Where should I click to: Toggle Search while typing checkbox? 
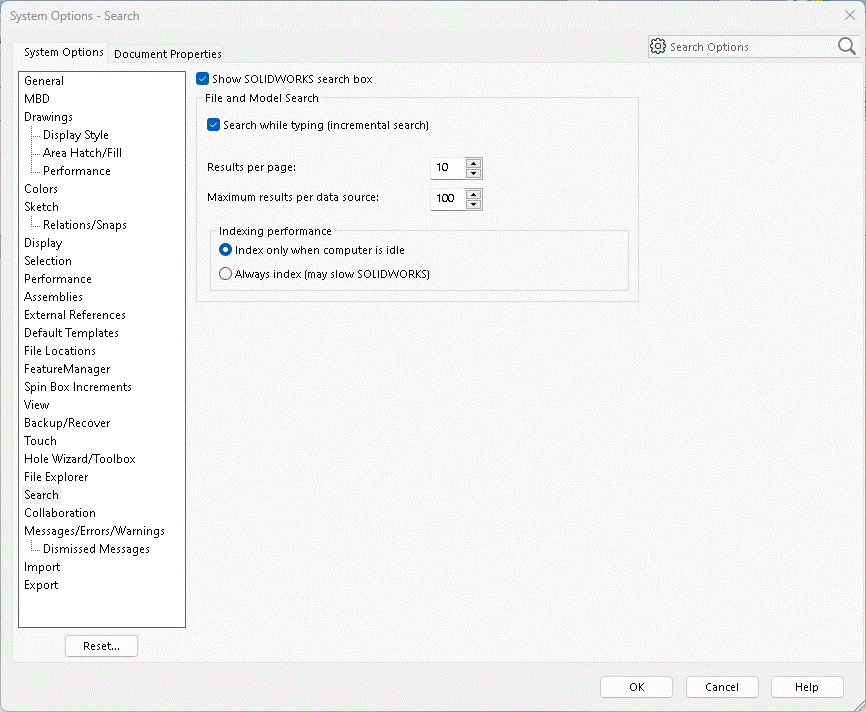[213, 125]
